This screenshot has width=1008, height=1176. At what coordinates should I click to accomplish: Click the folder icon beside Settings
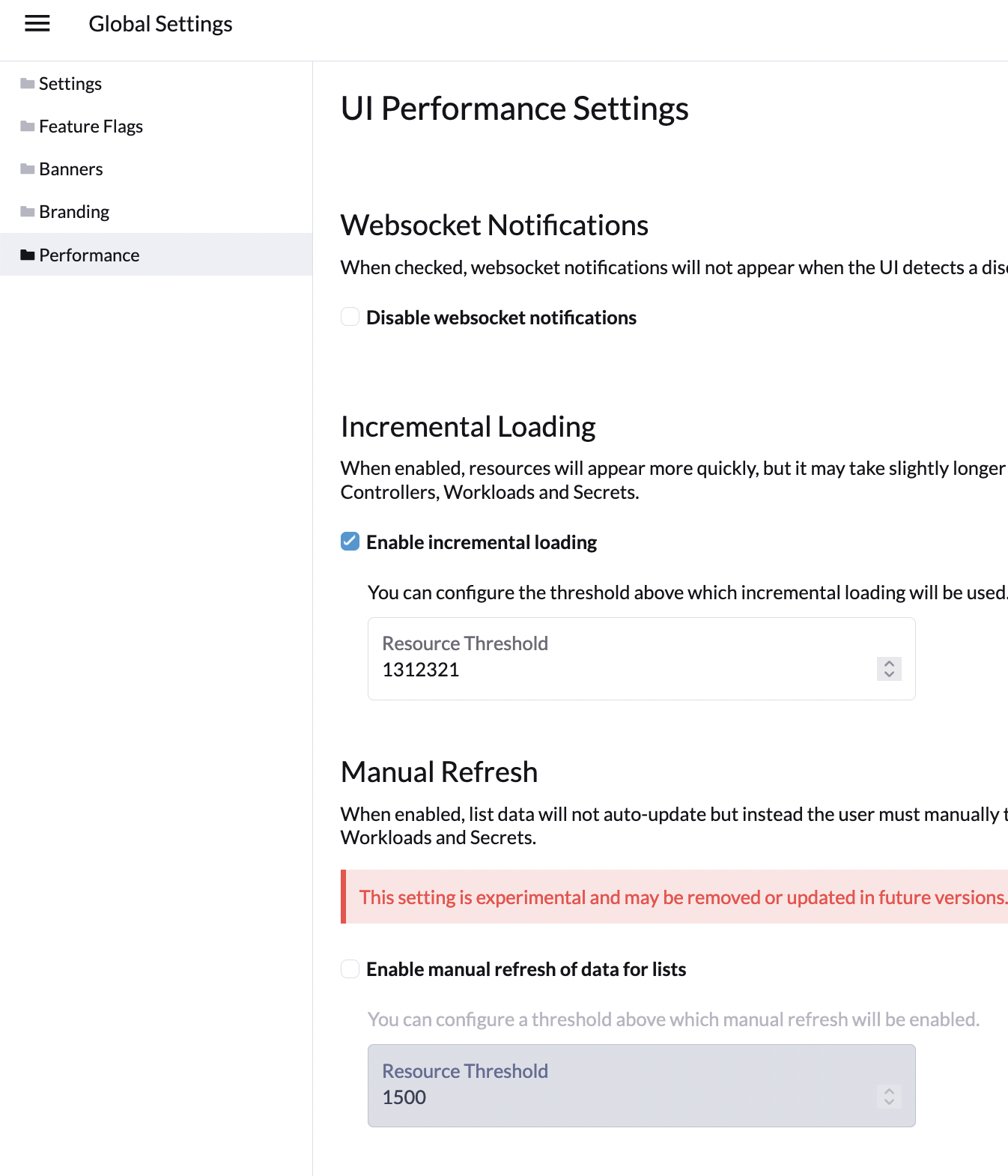coord(26,83)
